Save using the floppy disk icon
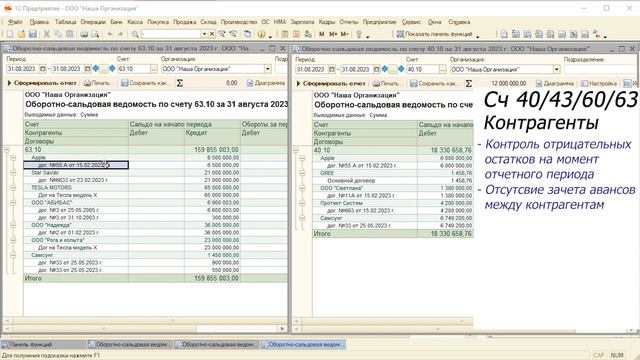The width and height of the screenshot is (640, 360). pyautogui.click(x=33, y=34)
